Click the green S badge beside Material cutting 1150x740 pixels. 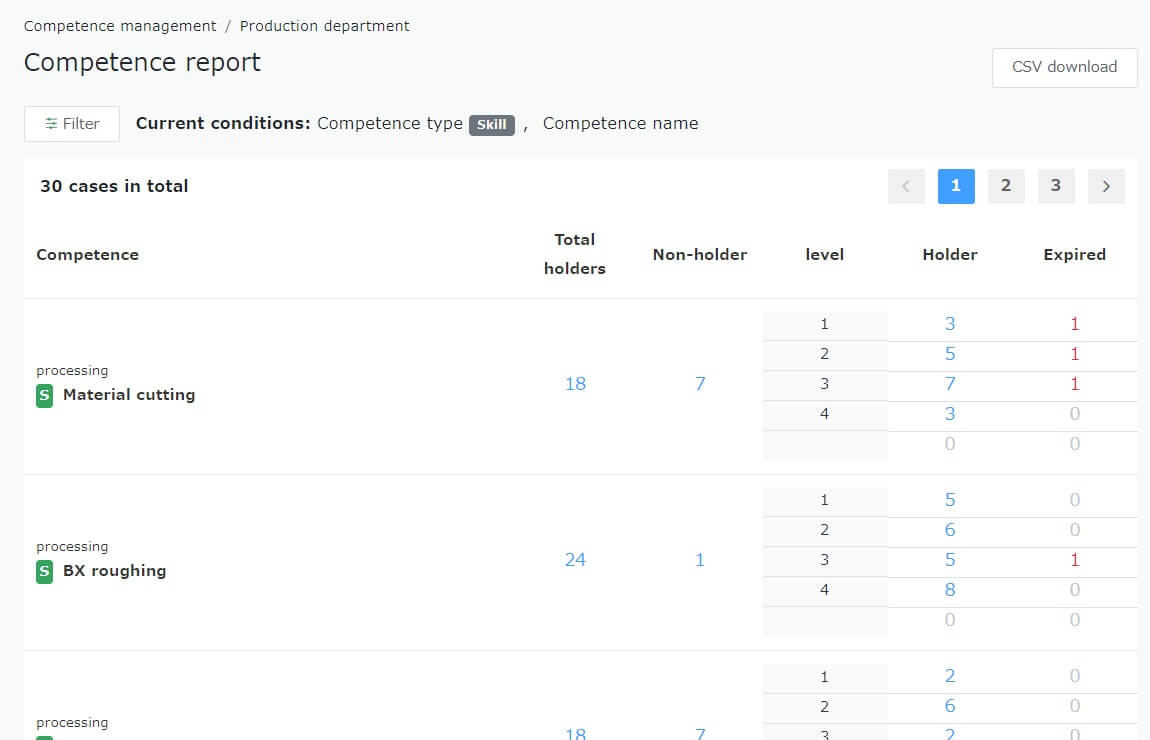44,395
